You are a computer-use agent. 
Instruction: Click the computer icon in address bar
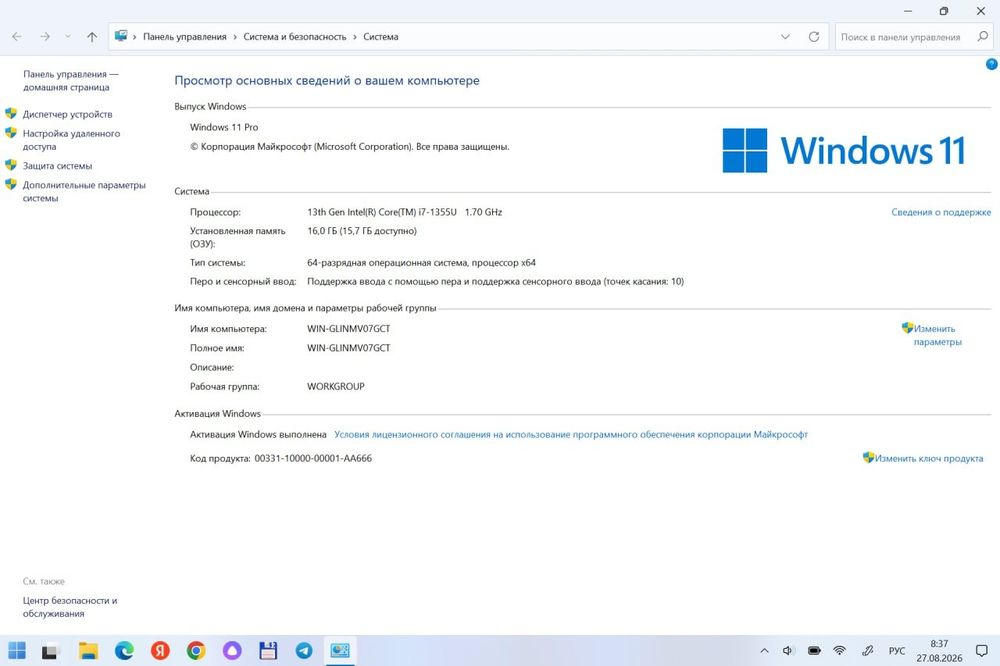121,36
